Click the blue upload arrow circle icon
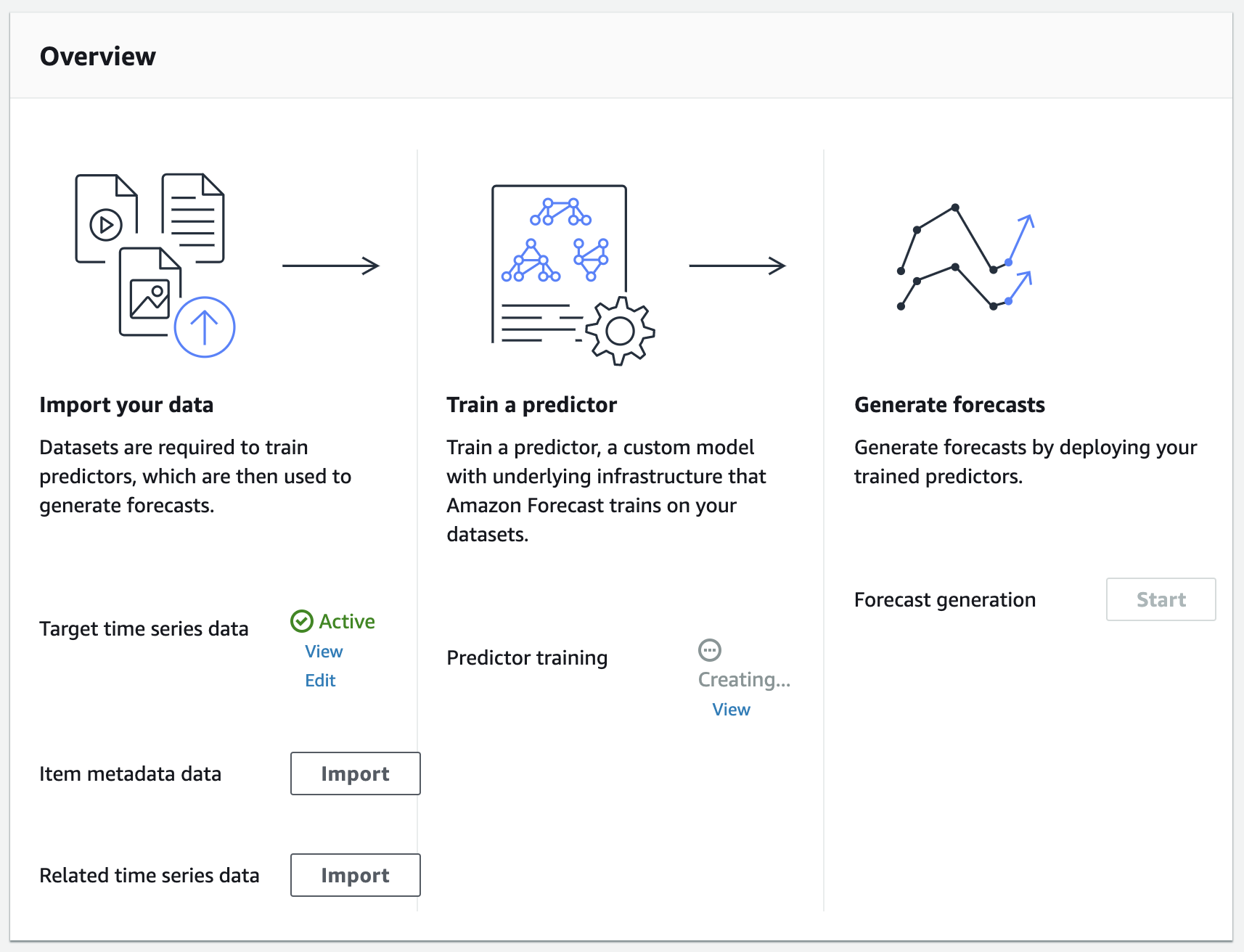 click(x=205, y=327)
